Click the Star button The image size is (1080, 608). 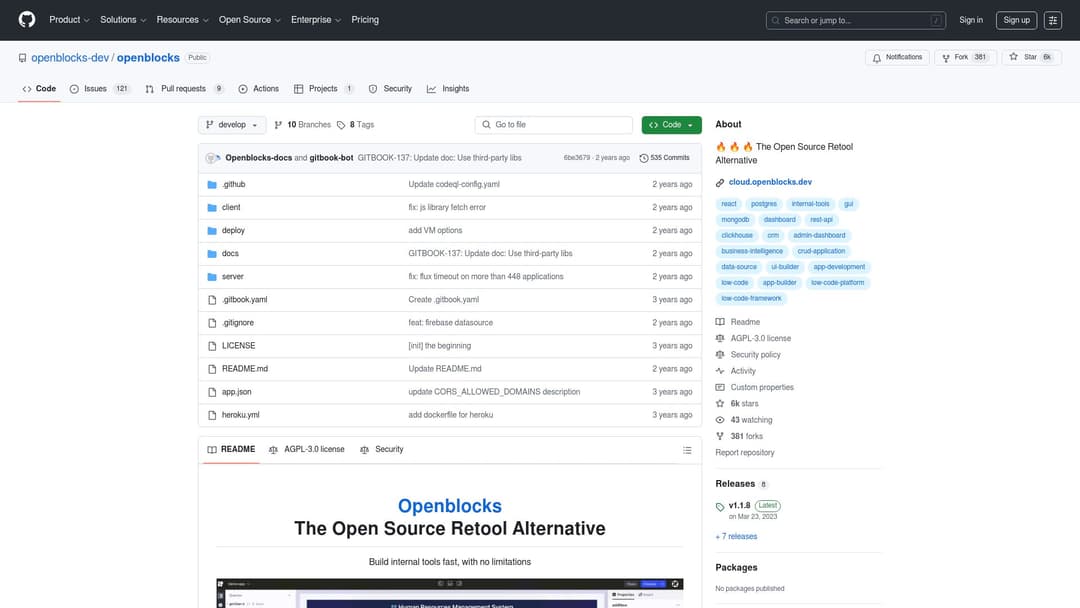tap(1031, 58)
